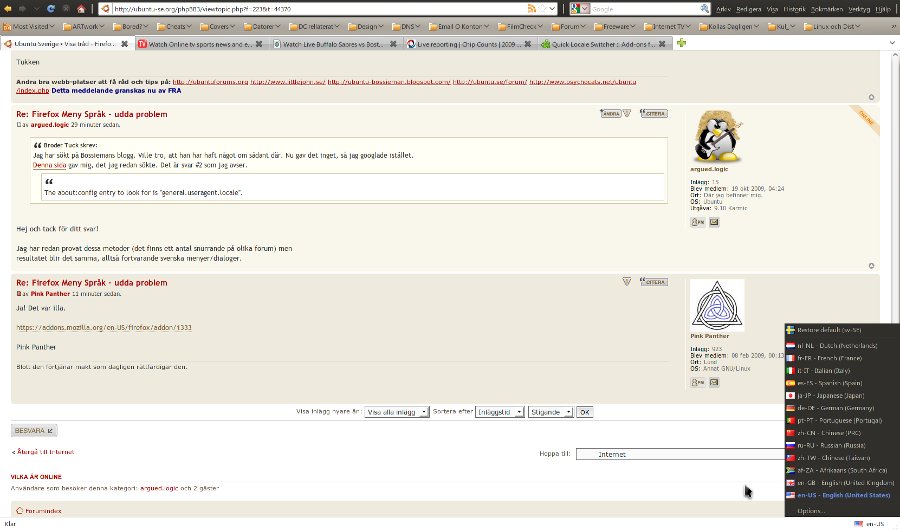Go to the Home page icon
This screenshot has height=531, width=900.
tap(81, 9)
